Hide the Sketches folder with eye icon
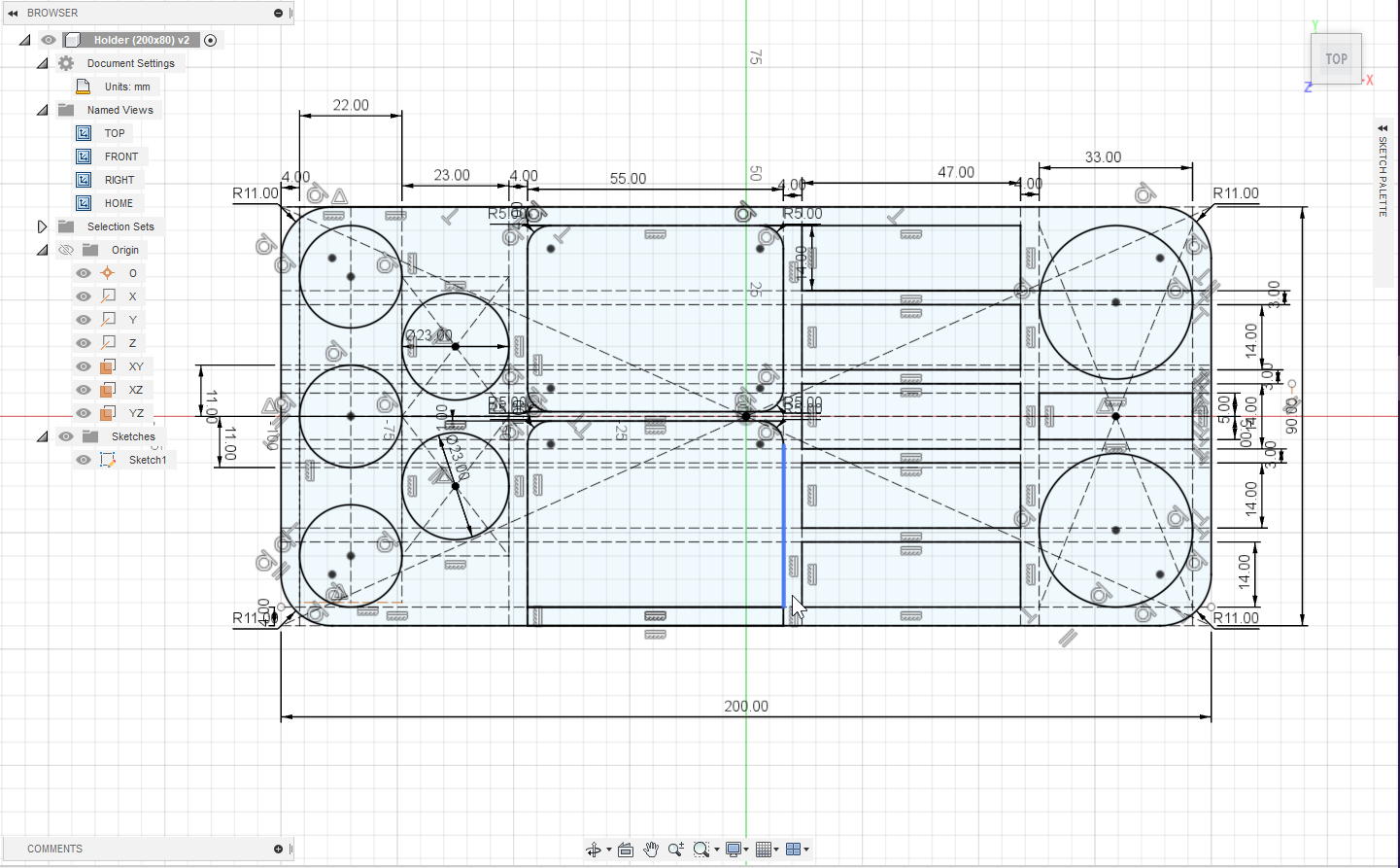Image resolution: width=1400 pixels, height=868 pixels. click(66, 436)
